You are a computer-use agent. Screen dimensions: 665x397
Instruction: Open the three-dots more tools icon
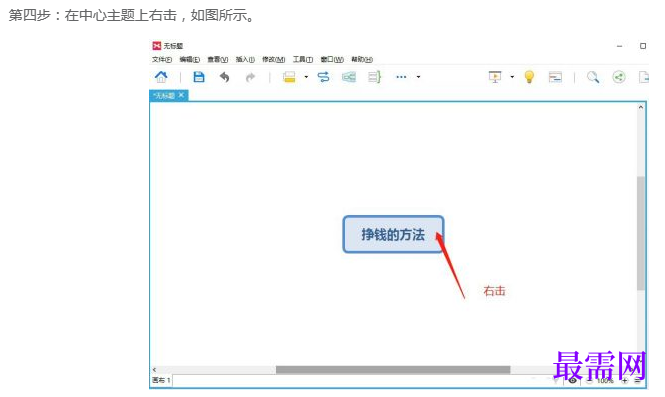point(401,77)
